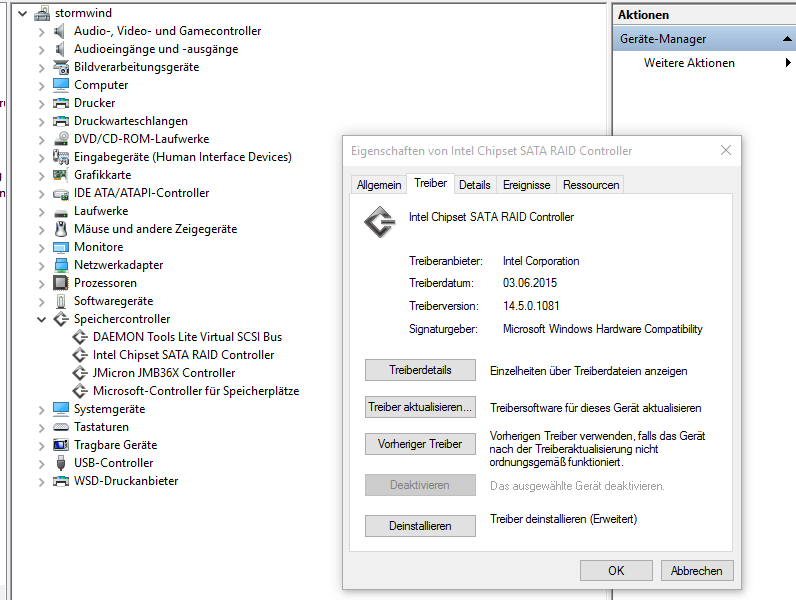Click the Mäuse und andere Zeigegeräte icon

[61, 229]
